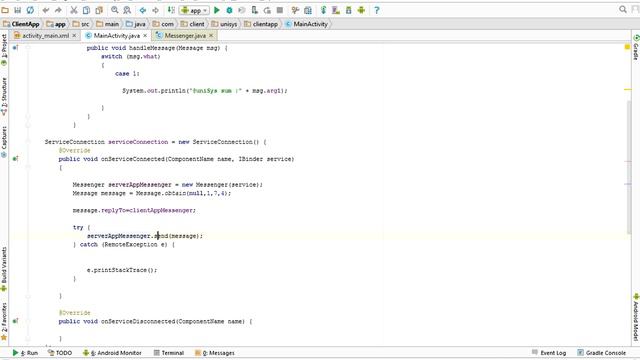Toggle the Android Model tool window
This screenshot has width=640, height=360.
[x=636, y=317]
